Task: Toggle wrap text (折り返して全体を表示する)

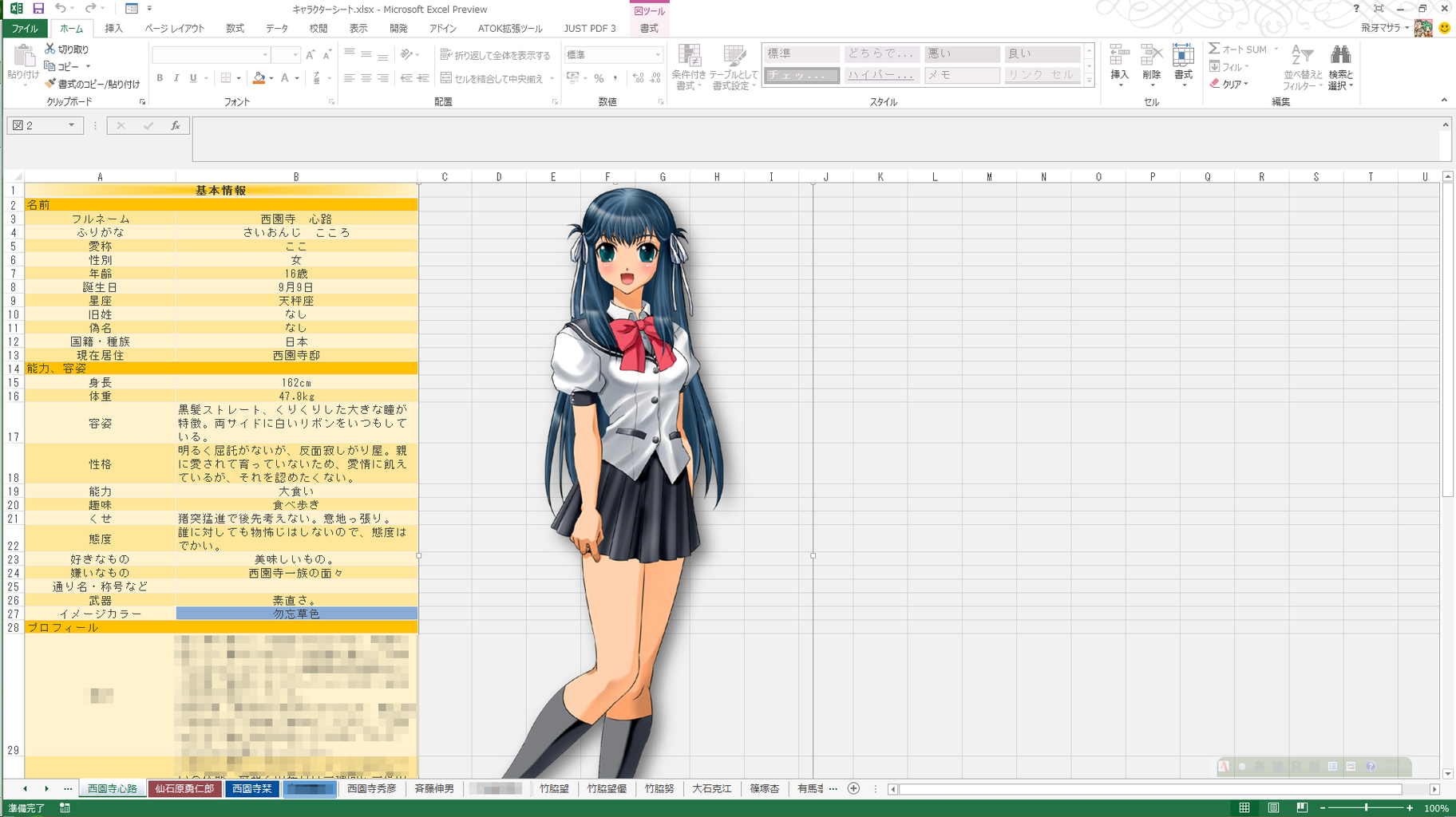Action: (495, 55)
